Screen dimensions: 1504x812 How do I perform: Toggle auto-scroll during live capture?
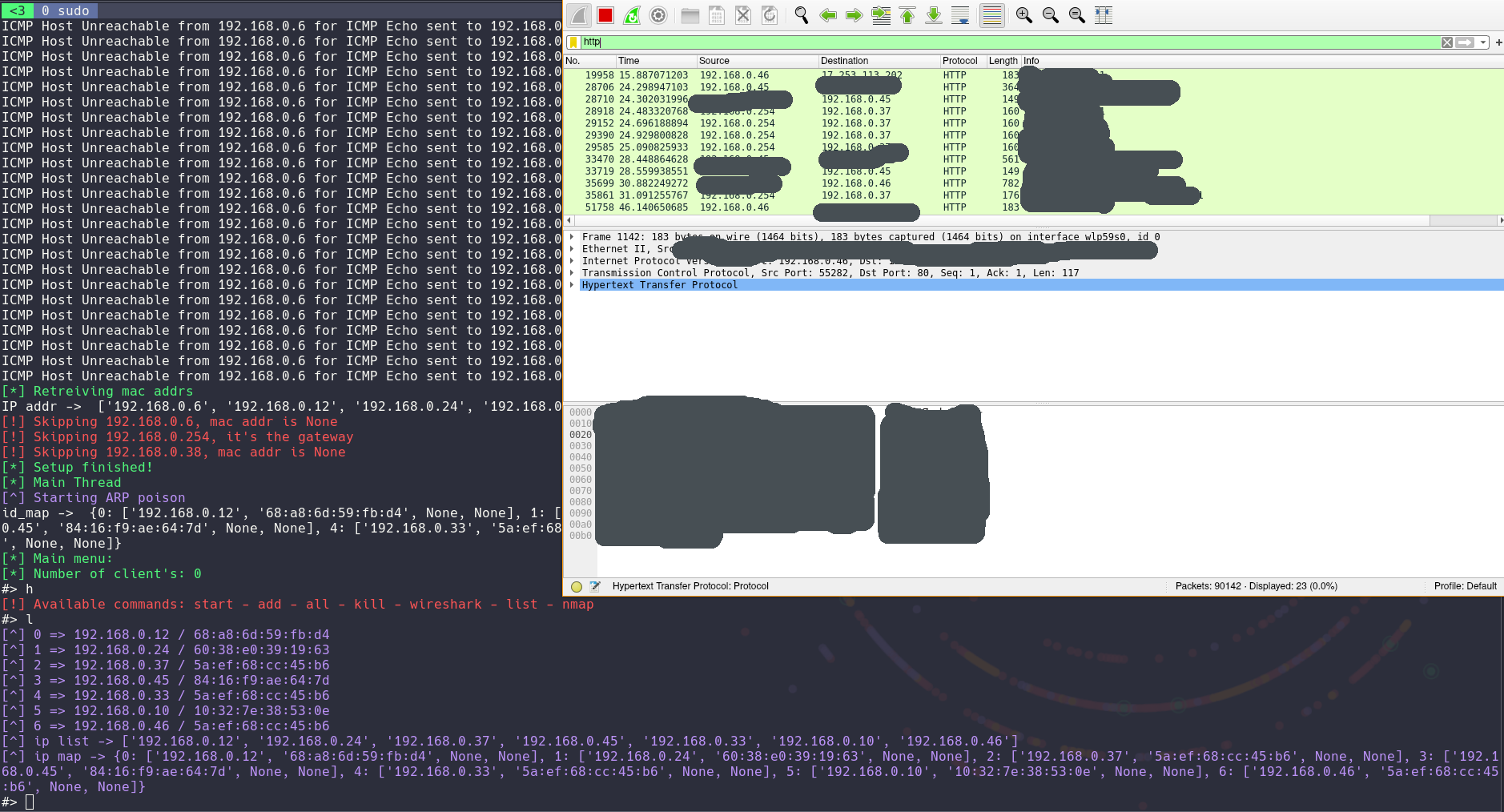(x=960, y=15)
